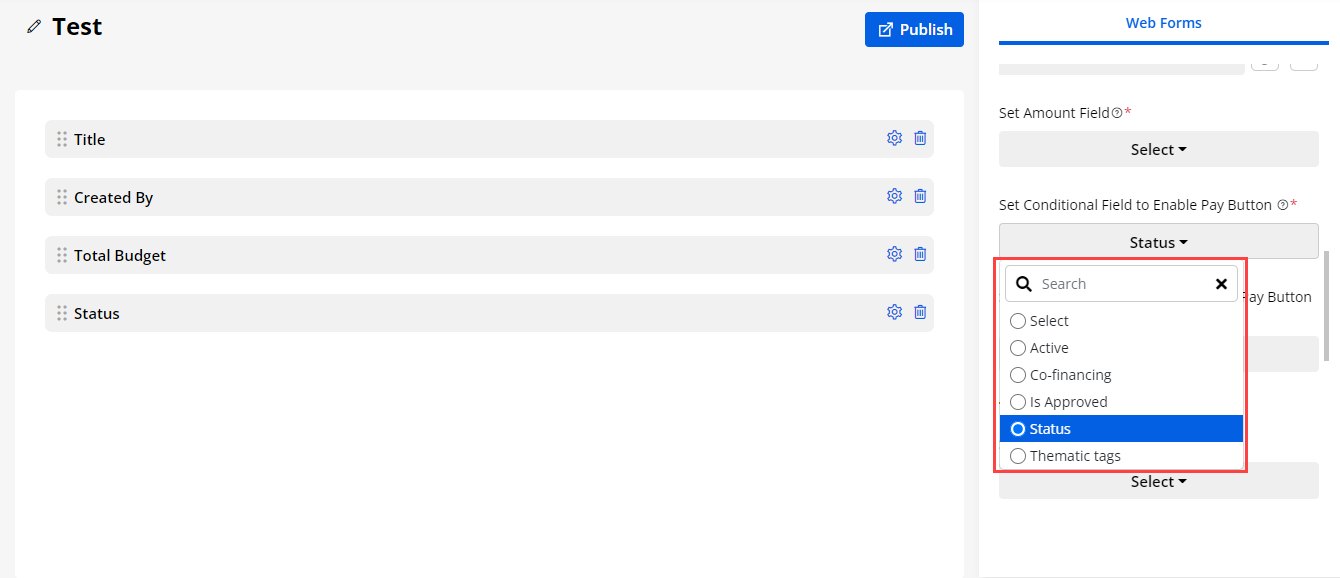Select the Active radio option
Viewport: 1340px width, 578px height.
pyautogui.click(x=1018, y=348)
